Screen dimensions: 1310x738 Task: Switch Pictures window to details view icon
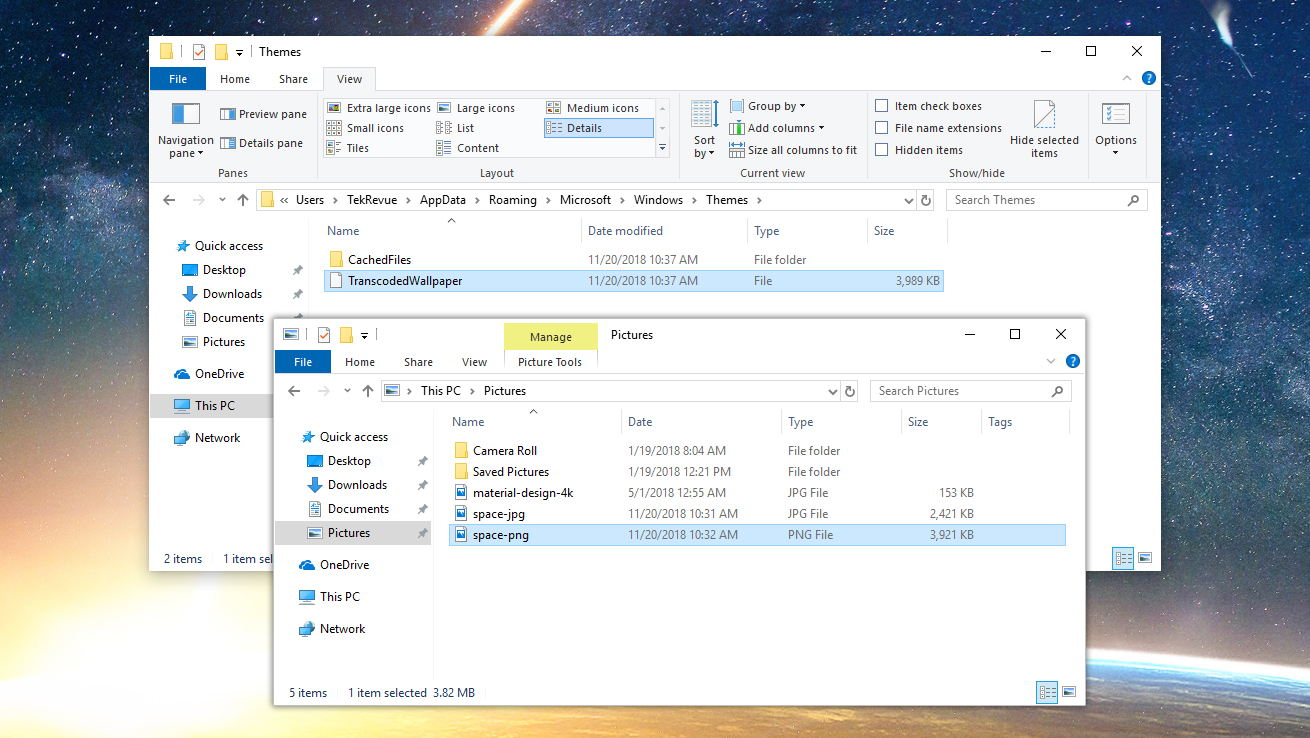click(x=1048, y=692)
